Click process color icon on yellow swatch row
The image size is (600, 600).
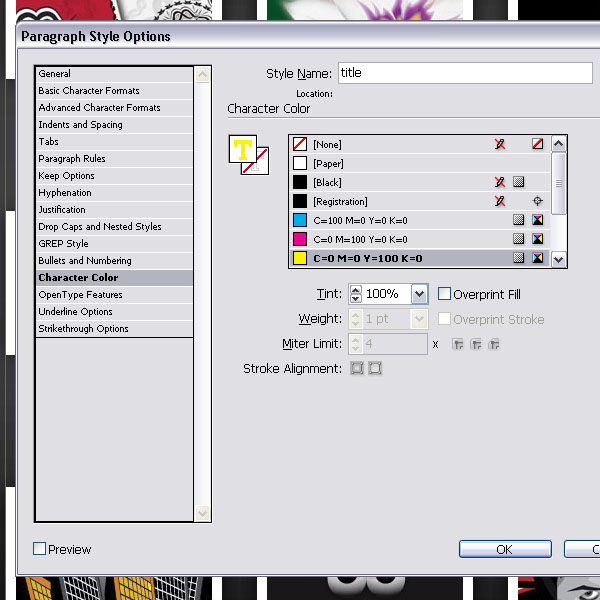pyautogui.click(x=518, y=258)
